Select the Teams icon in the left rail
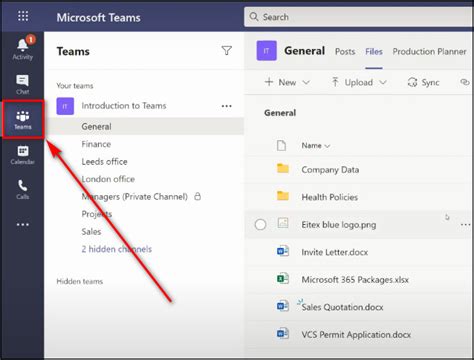Image resolution: width=474 pixels, height=360 pixels. 23,120
